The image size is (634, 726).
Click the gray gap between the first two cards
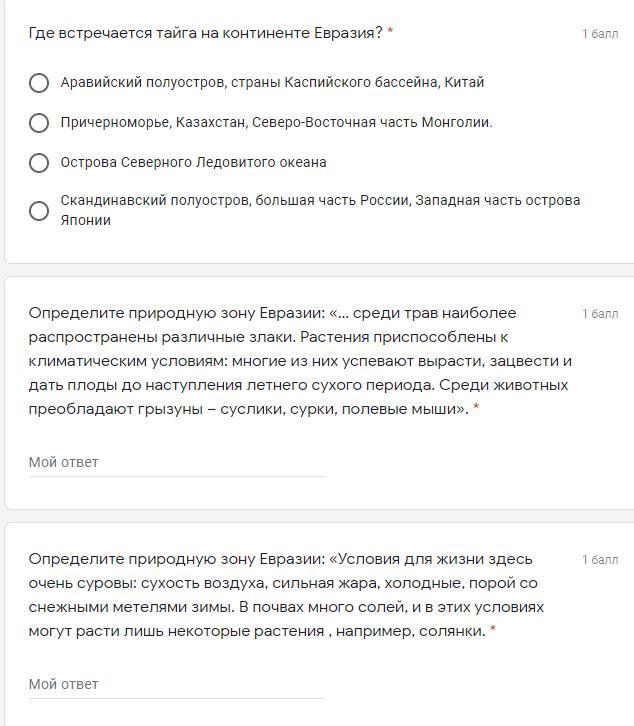tap(317, 270)
